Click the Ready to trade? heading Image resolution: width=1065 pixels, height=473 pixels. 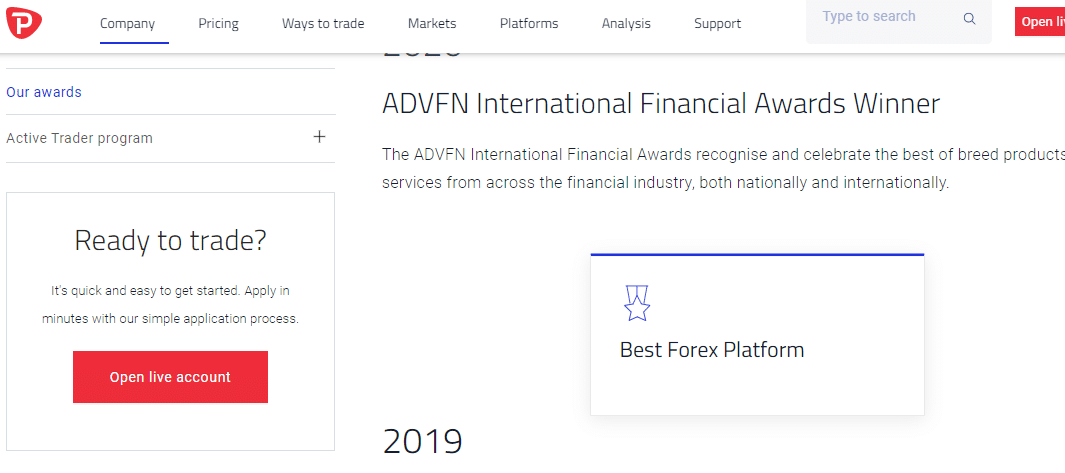point(170,240)
